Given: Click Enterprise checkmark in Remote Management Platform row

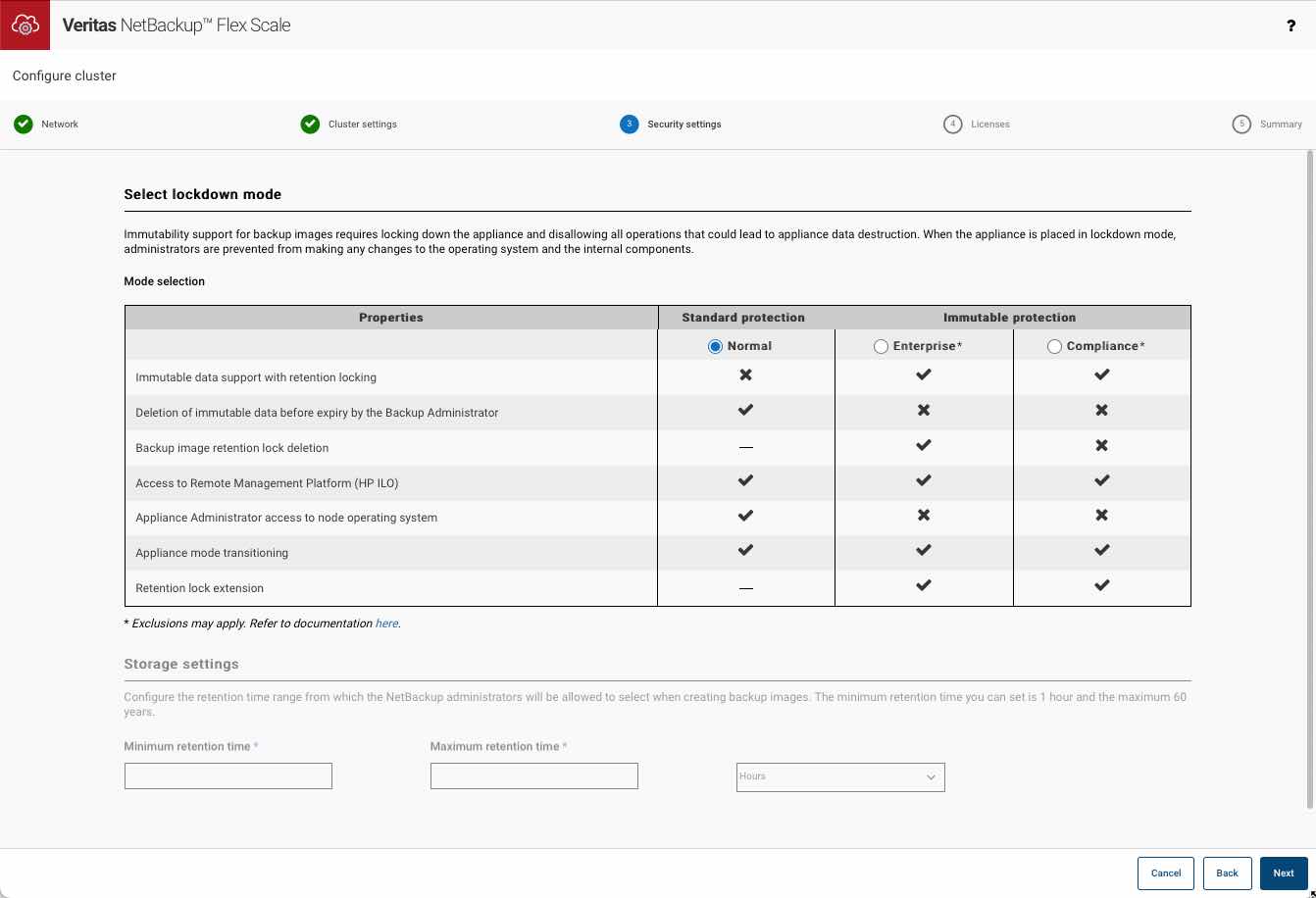Looking at the screenshot, I should coord(923,481).
